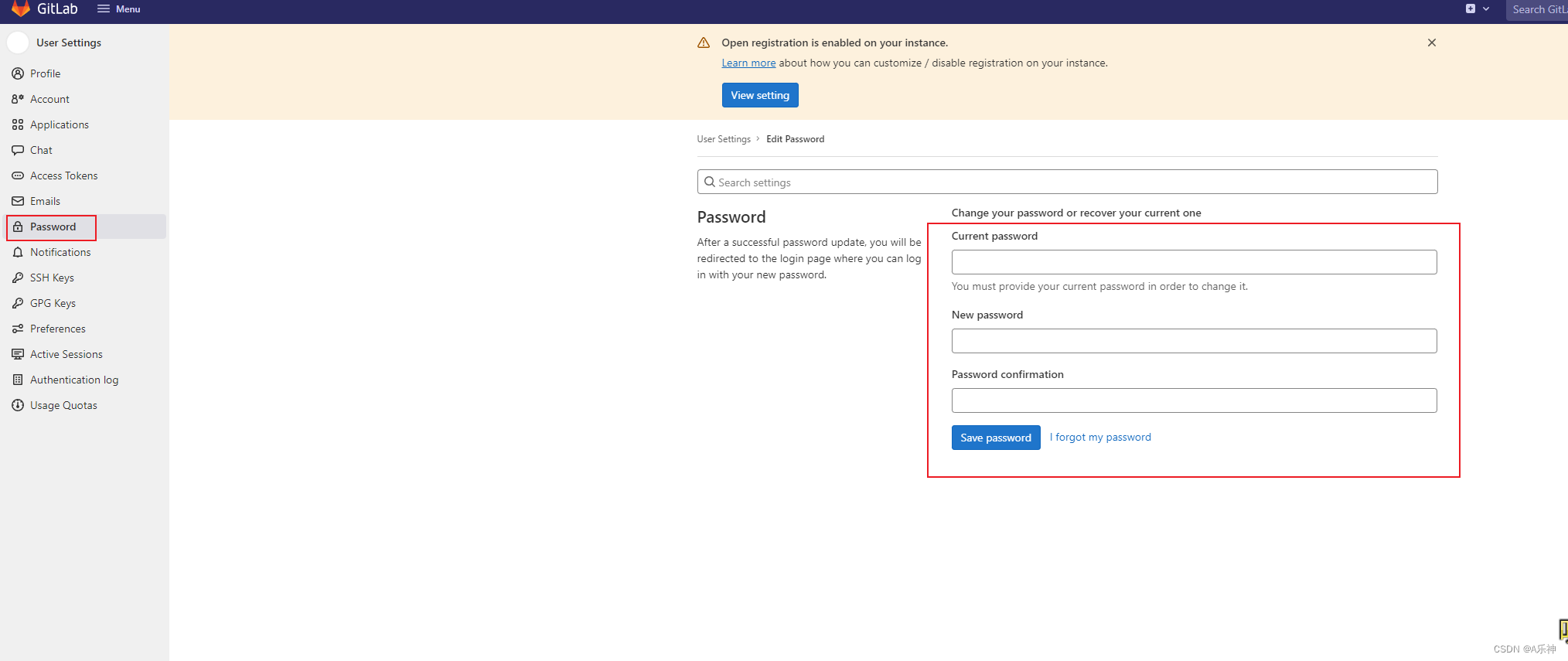Select Password in the sidebar
This screenshot has height=661, width=1568.
85,227
